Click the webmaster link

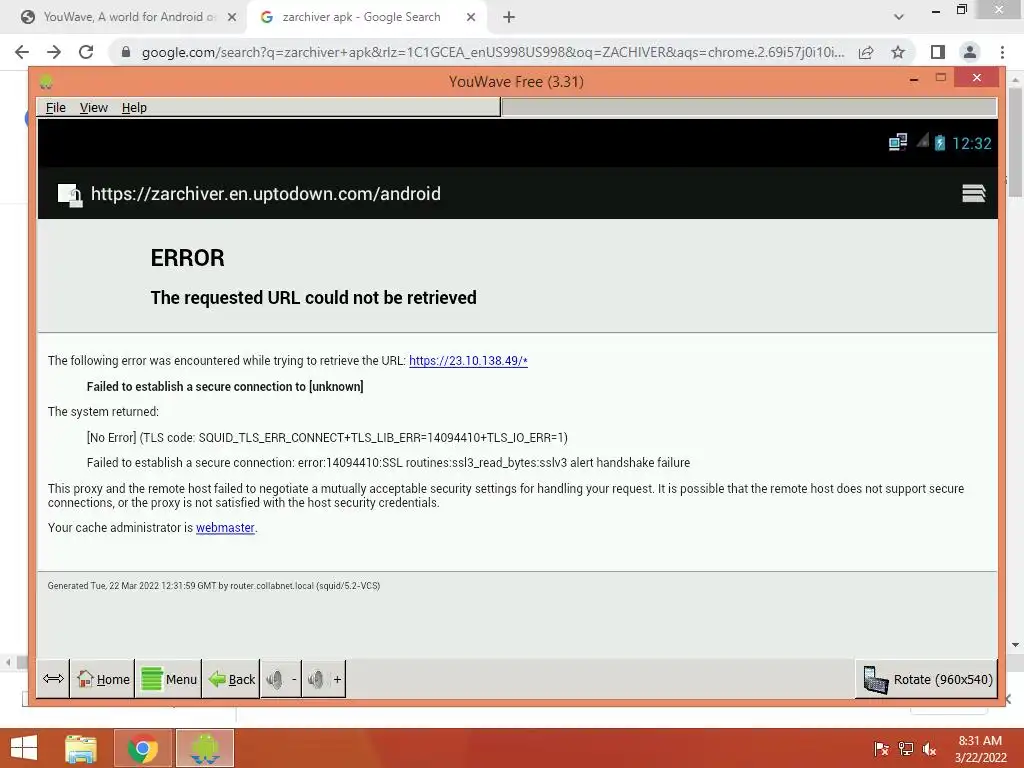tap(225, 528)
